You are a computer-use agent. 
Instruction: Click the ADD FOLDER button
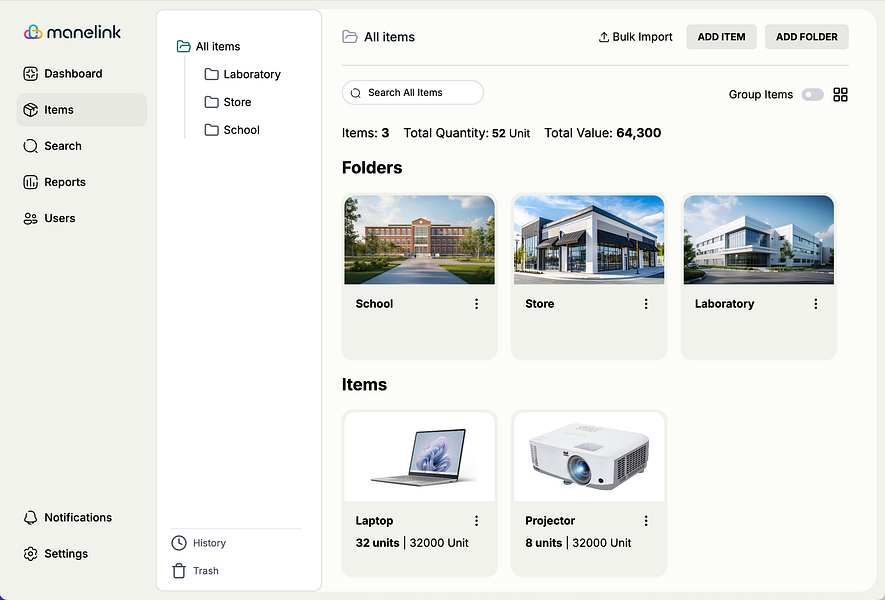807,37
